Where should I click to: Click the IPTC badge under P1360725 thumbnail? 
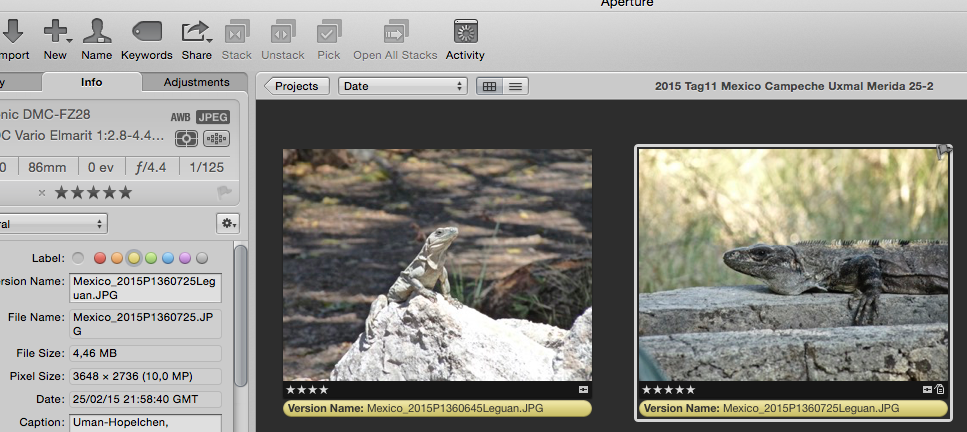click(x=940, y=389)
